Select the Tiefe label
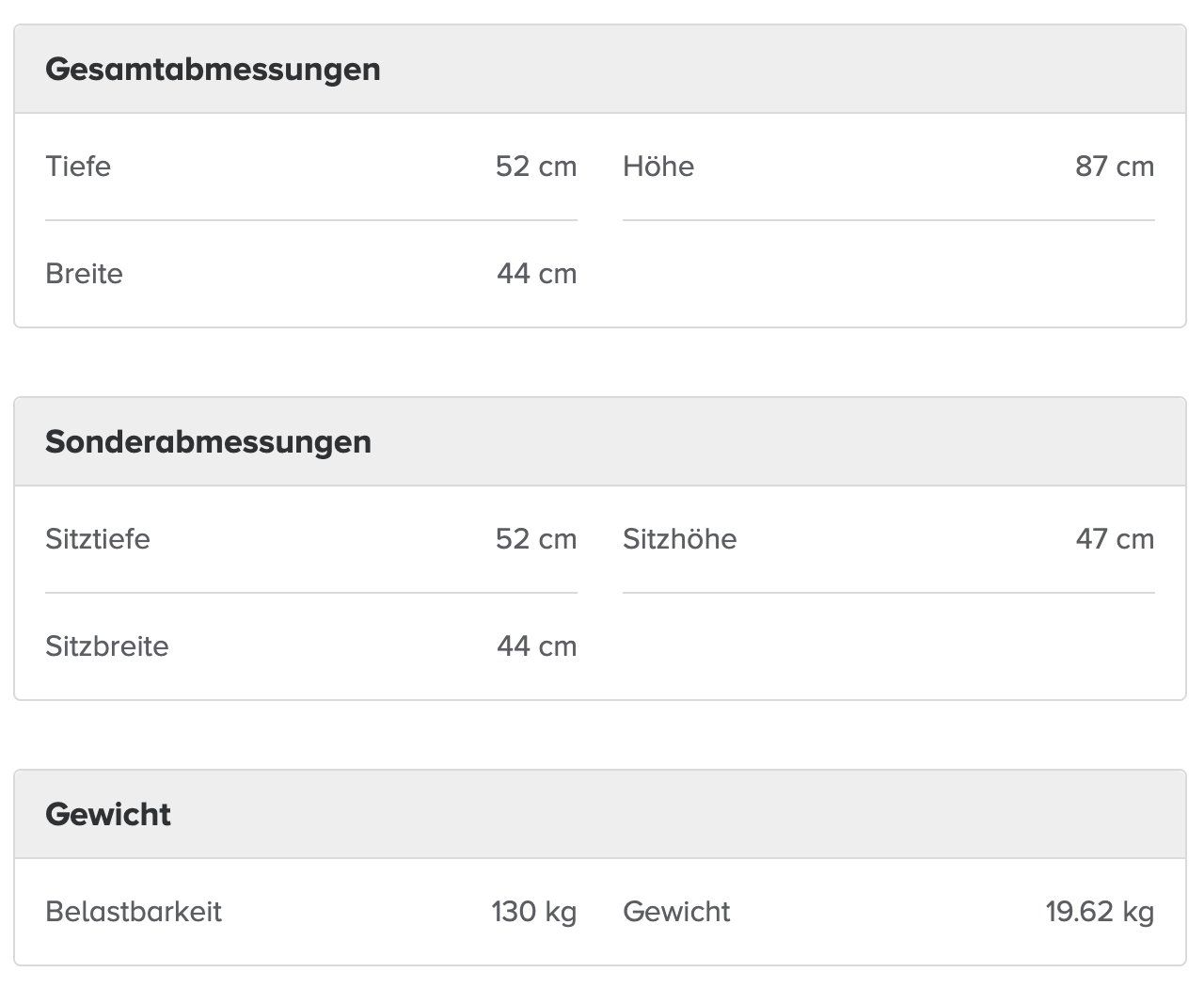This screenshot has height=988, width=1204. coord(78,167)
